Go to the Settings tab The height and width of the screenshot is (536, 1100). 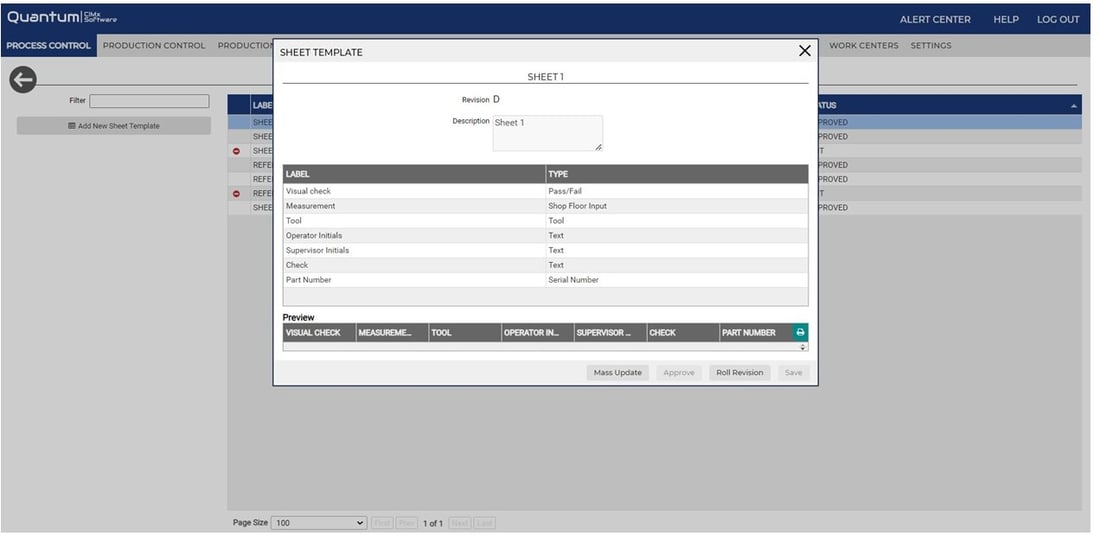click(x=930, y=45)
